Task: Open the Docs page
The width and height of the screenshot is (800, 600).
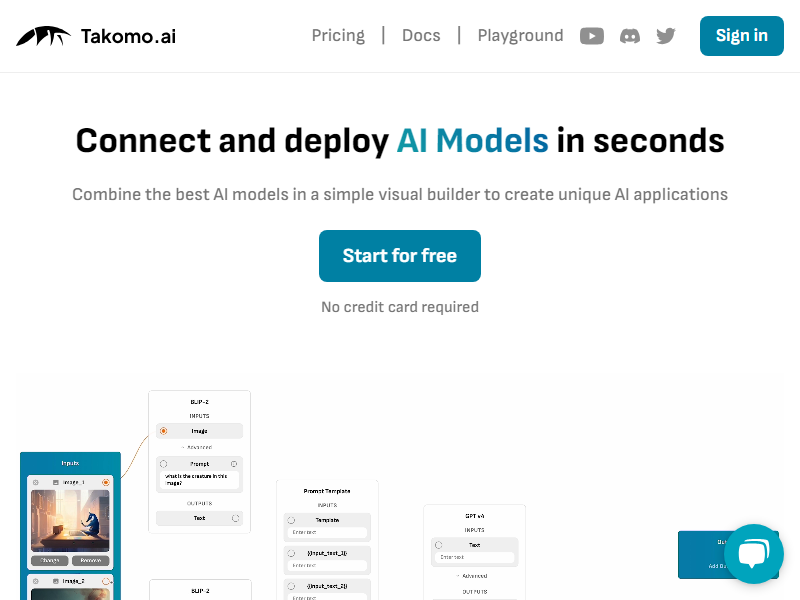Action: pyautogui.click(x=421, y=36)
